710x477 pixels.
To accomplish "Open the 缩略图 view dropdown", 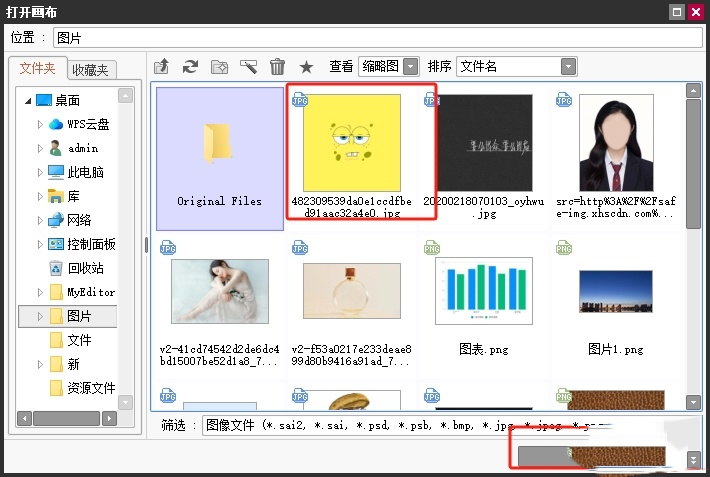I will coord(389,67).
